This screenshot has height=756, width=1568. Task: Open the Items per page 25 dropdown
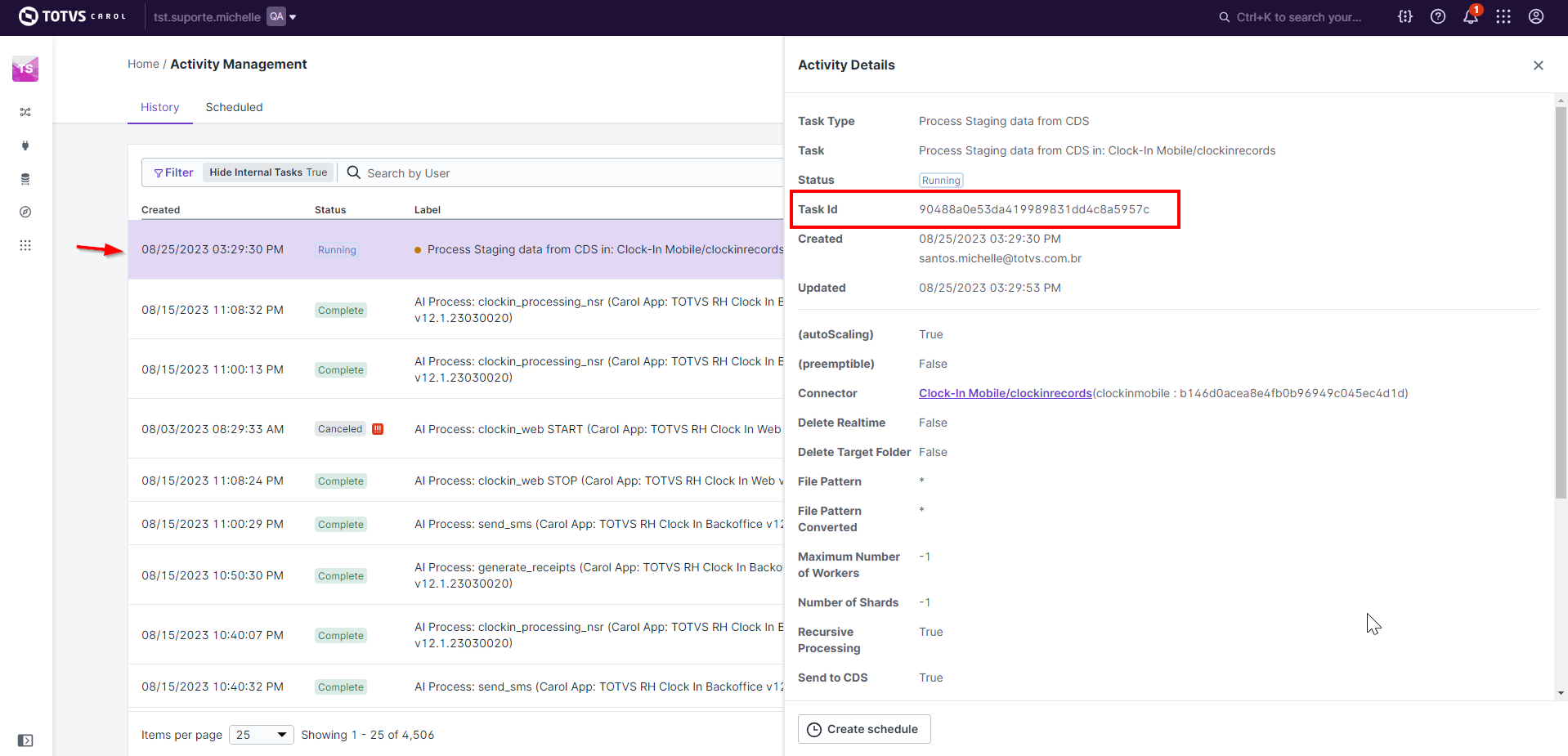(x=261, y=735)
